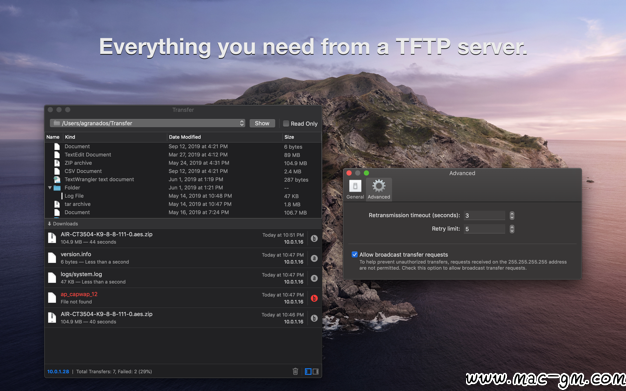Collapse the Downloads section header

click(63, 224)
